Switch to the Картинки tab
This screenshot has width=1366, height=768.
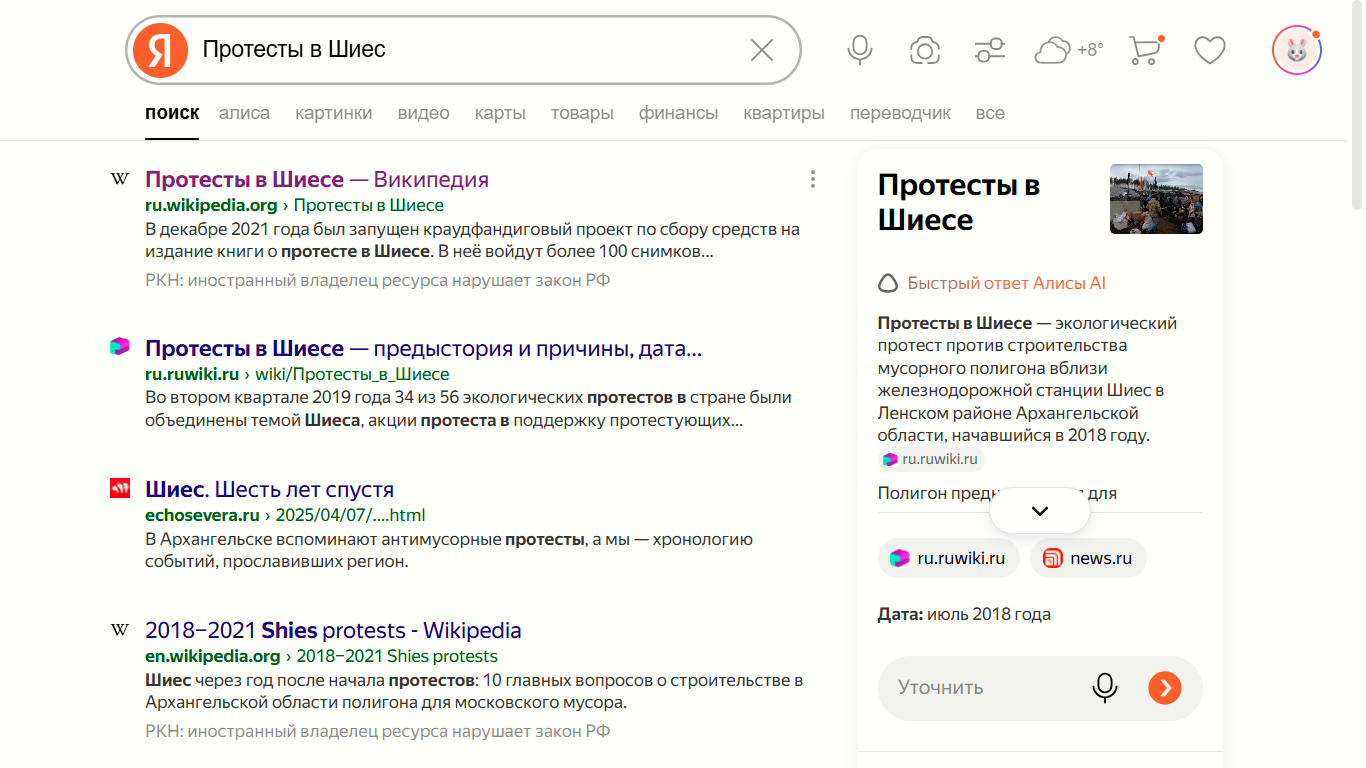click(x=333, y=113)
